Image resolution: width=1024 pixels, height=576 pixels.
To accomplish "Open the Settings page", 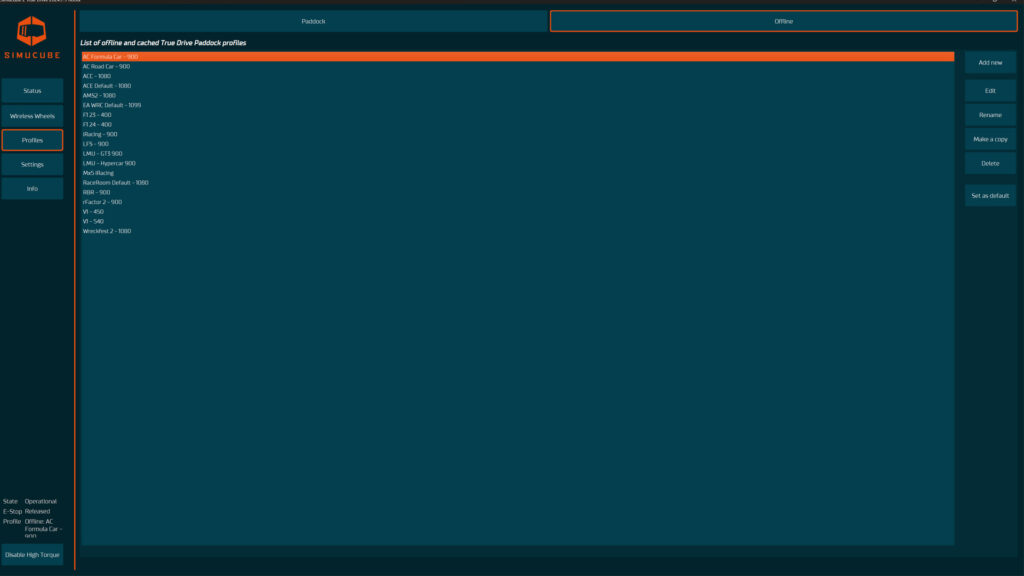I will 32,164.
